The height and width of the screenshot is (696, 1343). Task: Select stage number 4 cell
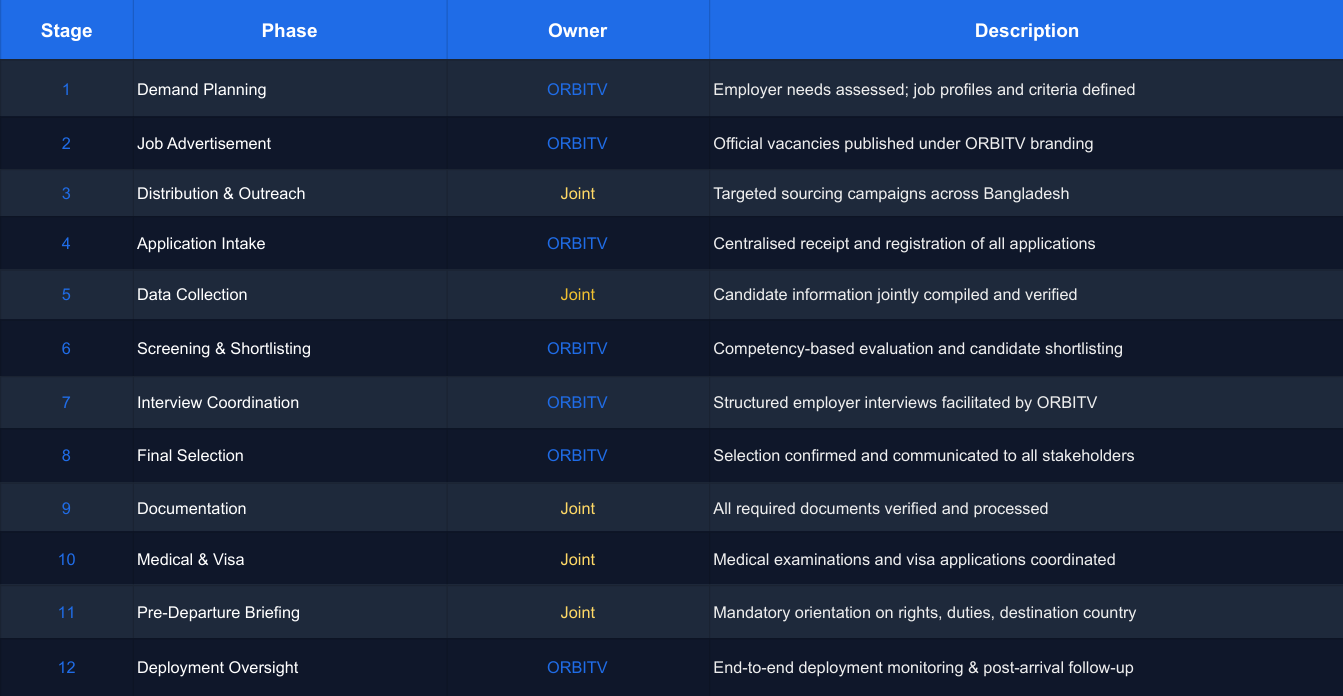pos(66,243)
